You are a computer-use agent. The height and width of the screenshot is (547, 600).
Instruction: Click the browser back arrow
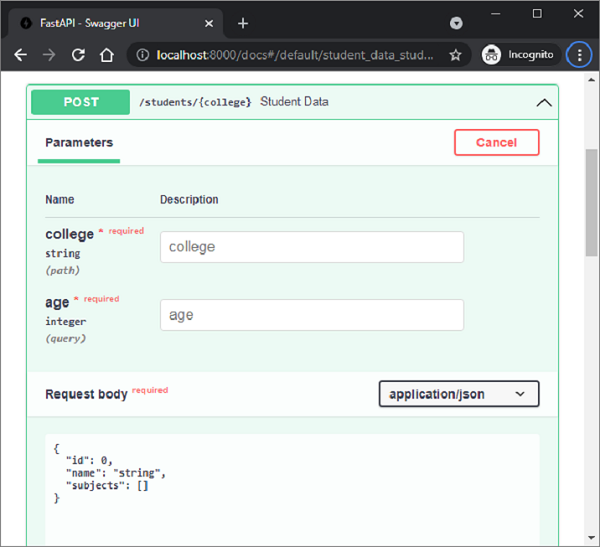(20, 55)
